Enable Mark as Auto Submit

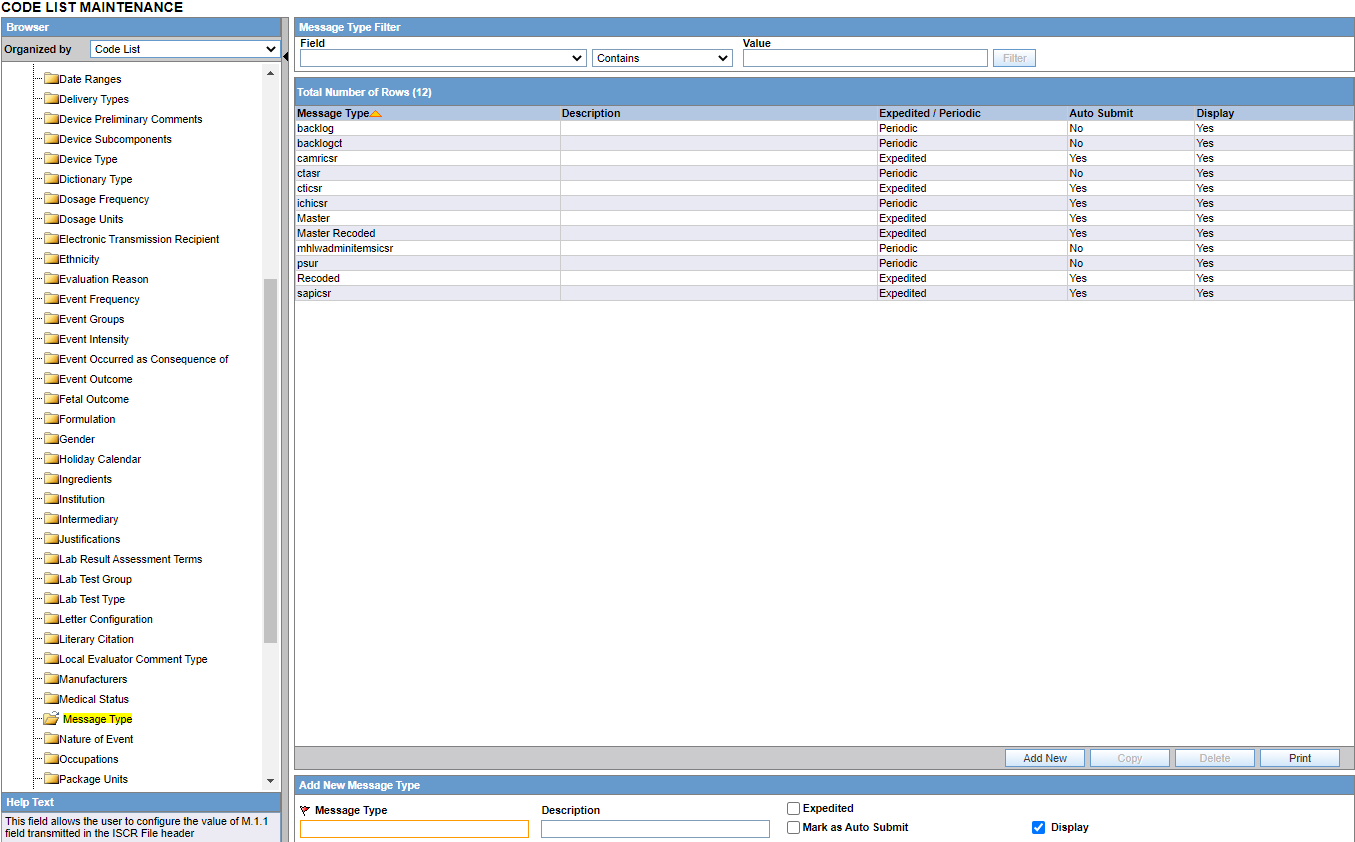[793, 827]
